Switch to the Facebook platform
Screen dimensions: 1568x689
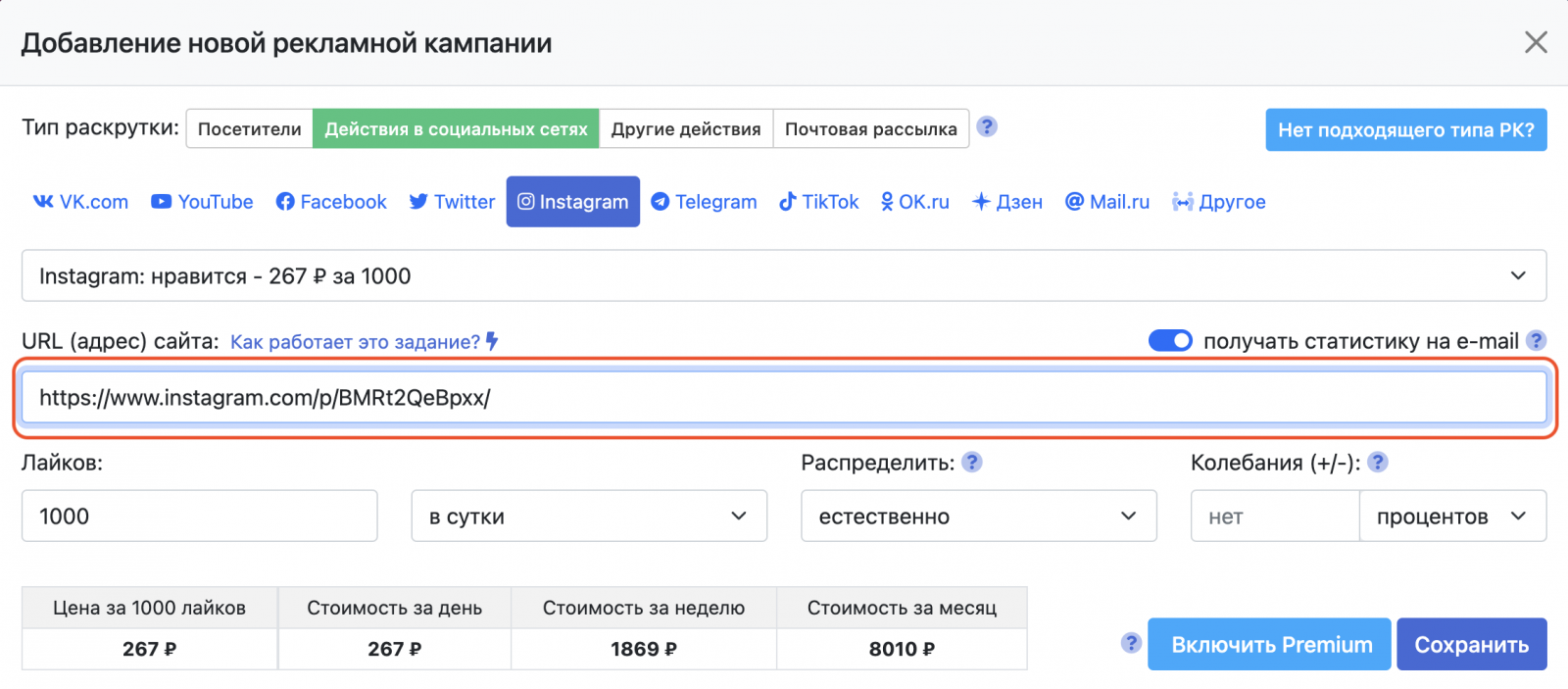[331, 202]
